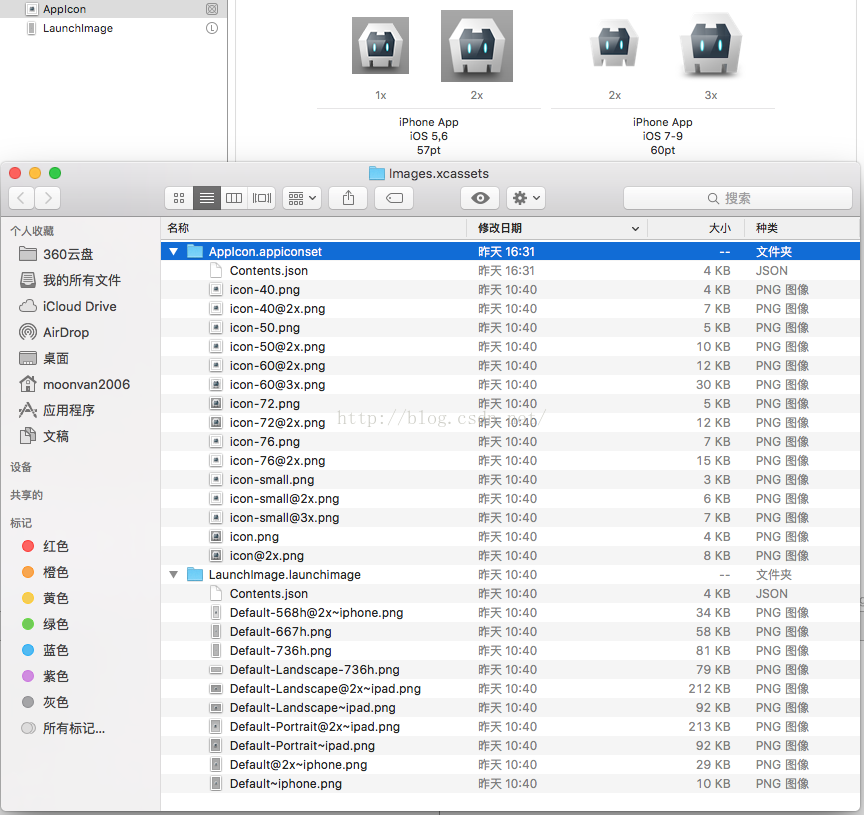
Task: Select the Default-Portrait@2x~ipad.png file
Action: (510, 727)
